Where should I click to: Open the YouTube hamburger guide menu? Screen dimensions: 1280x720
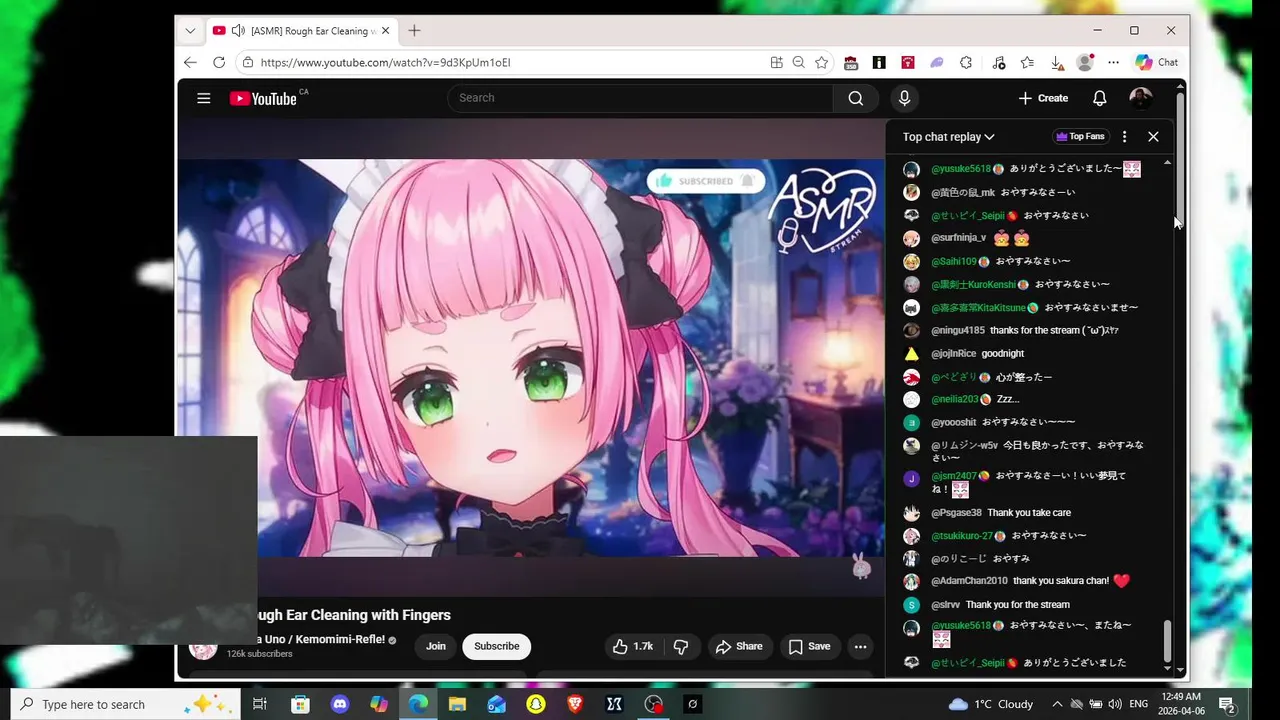pos(204,98)
